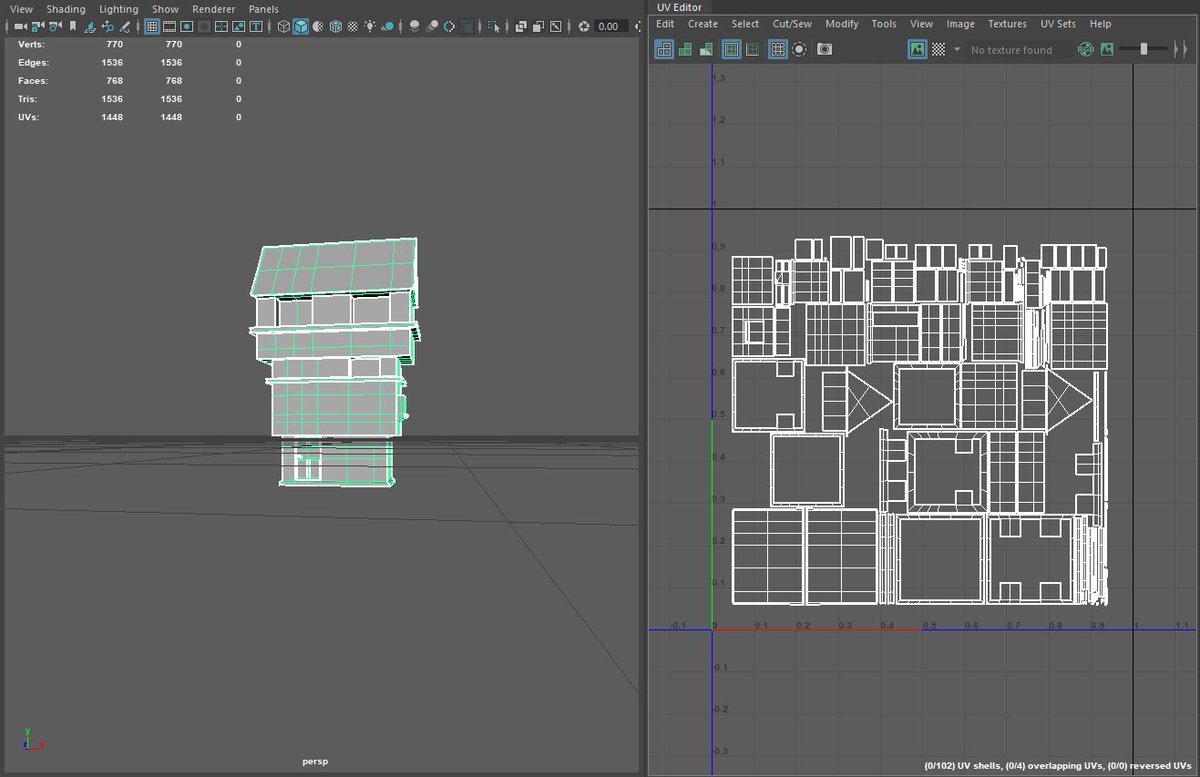Screen dimensions: 1200x777
Task: Open UV Editor Create menu
Action: click(703, 24)
